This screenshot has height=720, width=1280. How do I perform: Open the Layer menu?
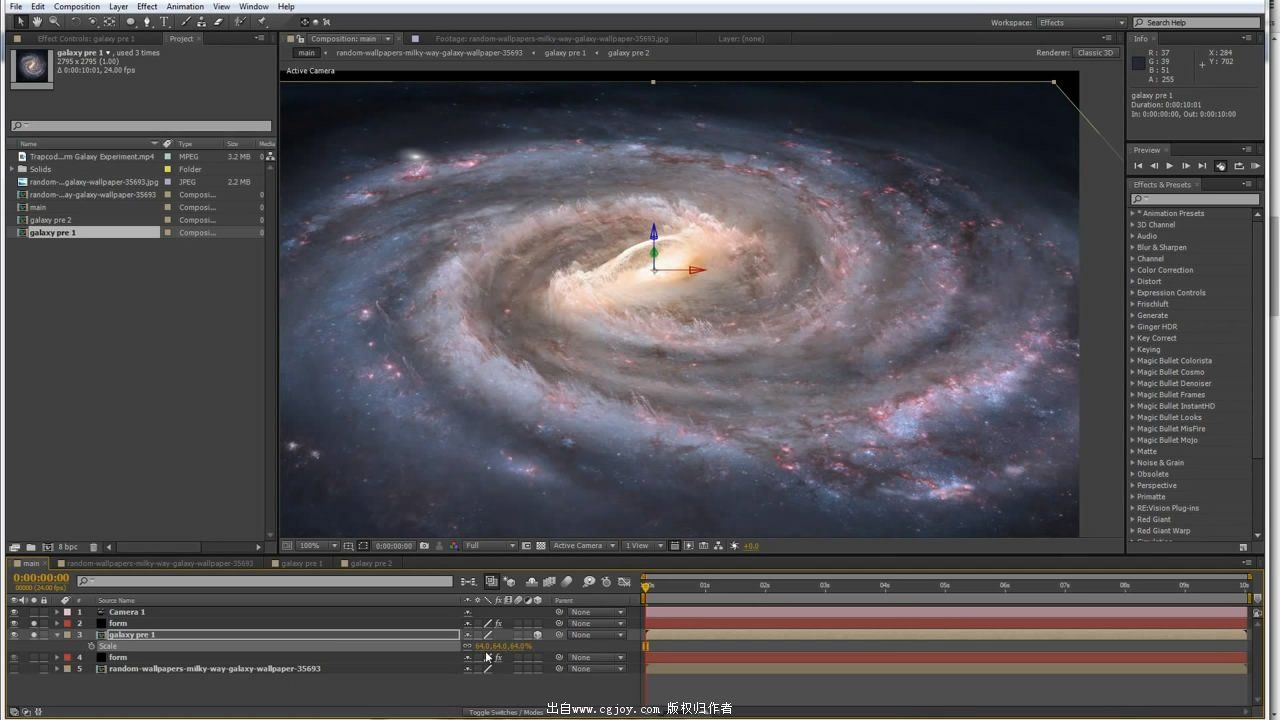[118, 6]
